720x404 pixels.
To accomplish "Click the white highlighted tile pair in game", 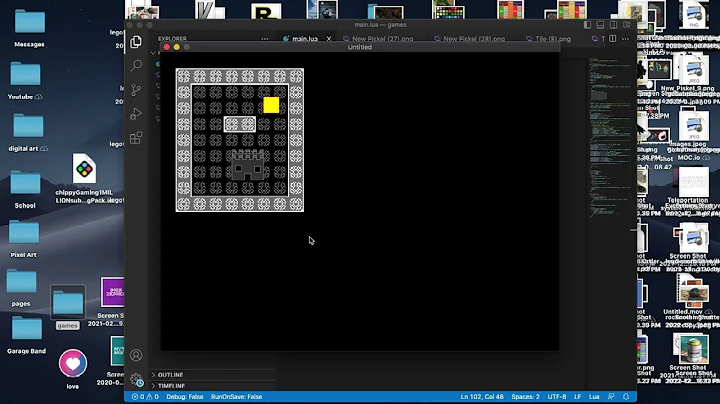I will click(240, 124).
